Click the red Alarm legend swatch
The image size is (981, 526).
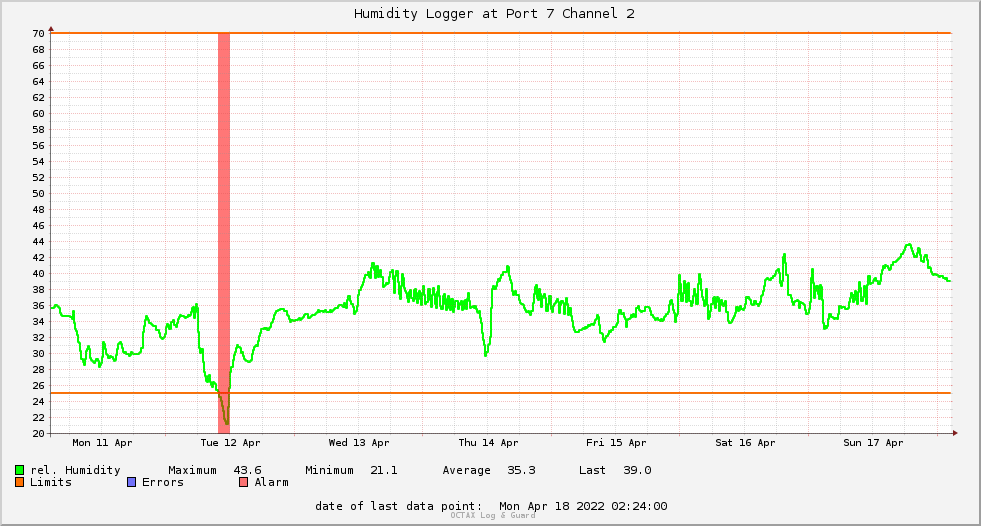[x=243, y=482]
